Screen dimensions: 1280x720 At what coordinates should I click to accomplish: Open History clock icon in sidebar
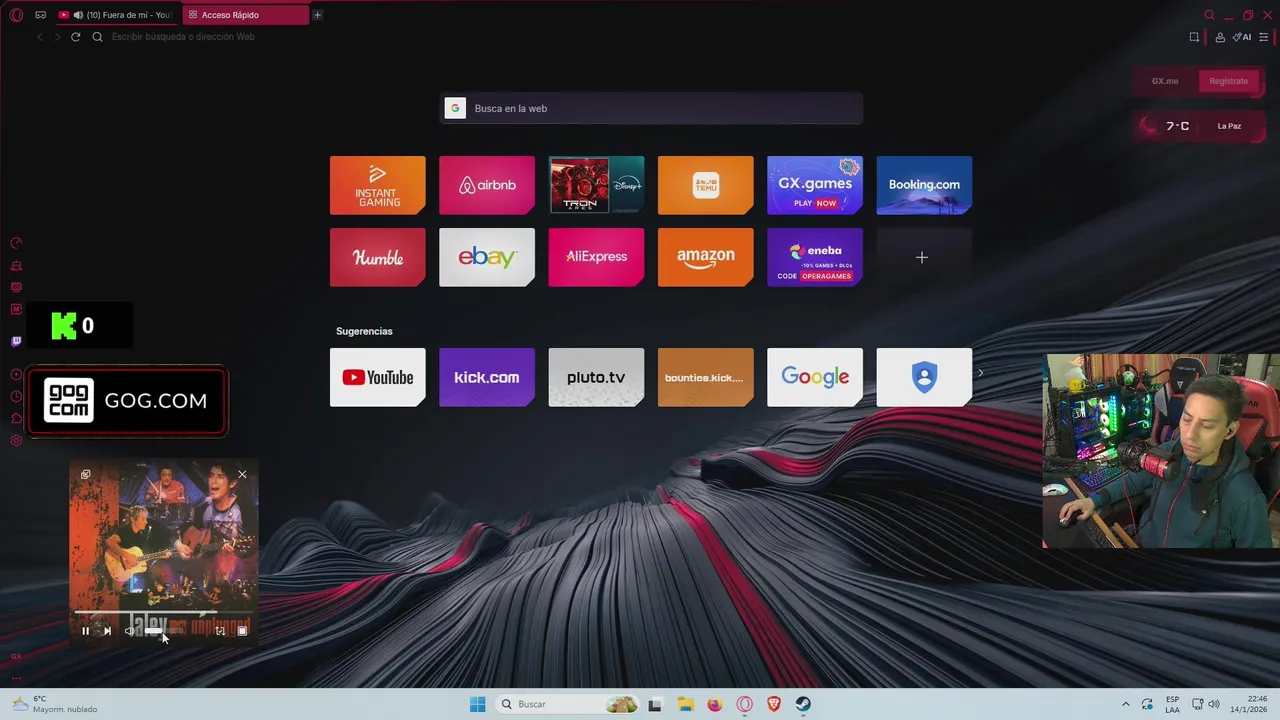click(x=16, y=397)
